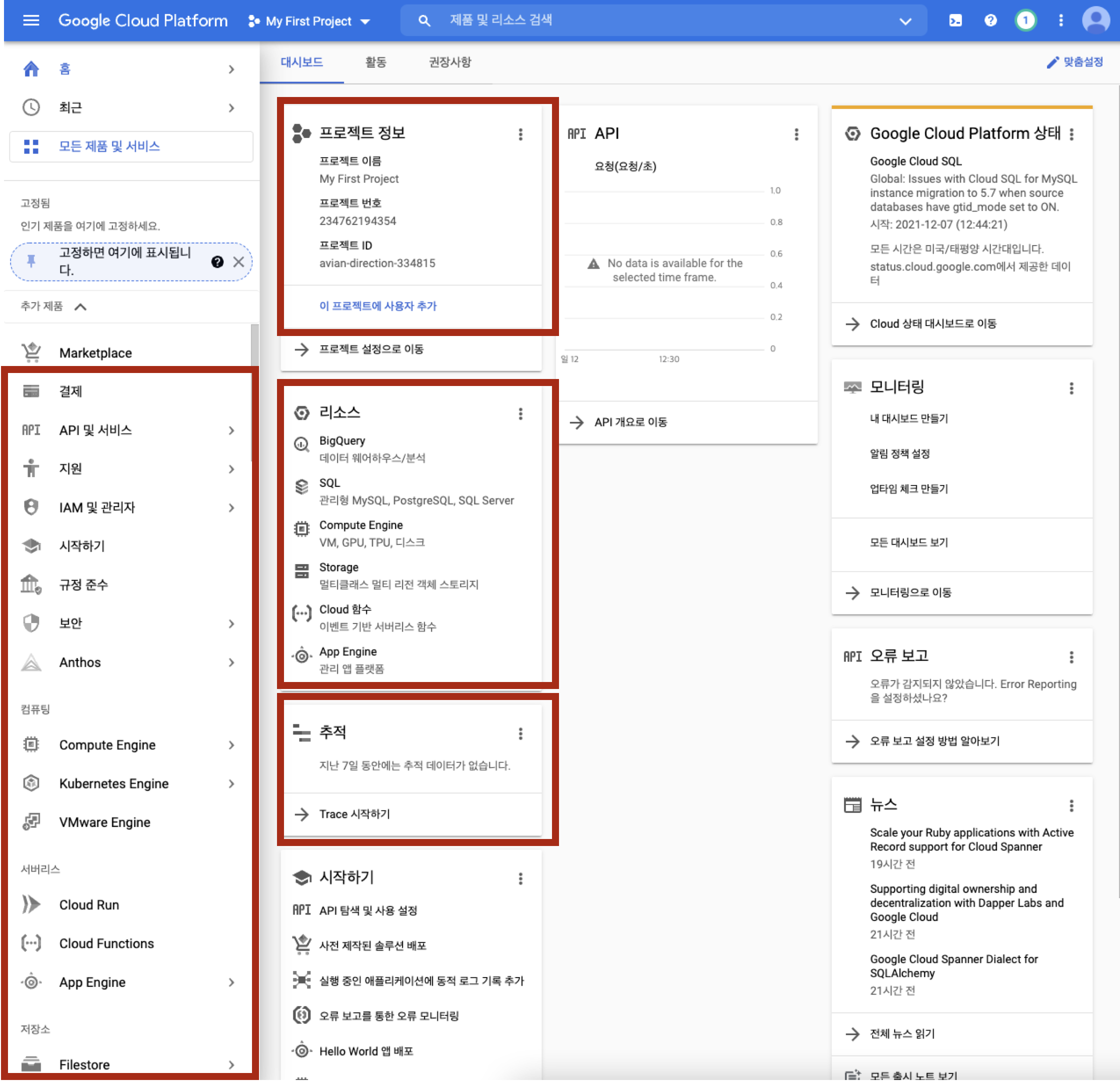Viewport: 1120px width, 1081px height.
Task: Click the Billing card icon in sidebar
Action: point(31,391)
